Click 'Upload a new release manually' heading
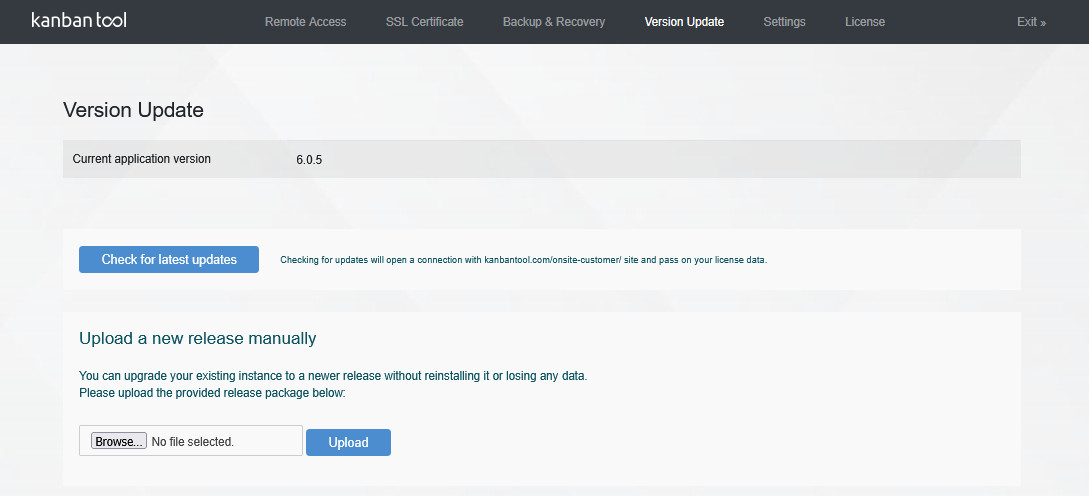 click(198, 338)
